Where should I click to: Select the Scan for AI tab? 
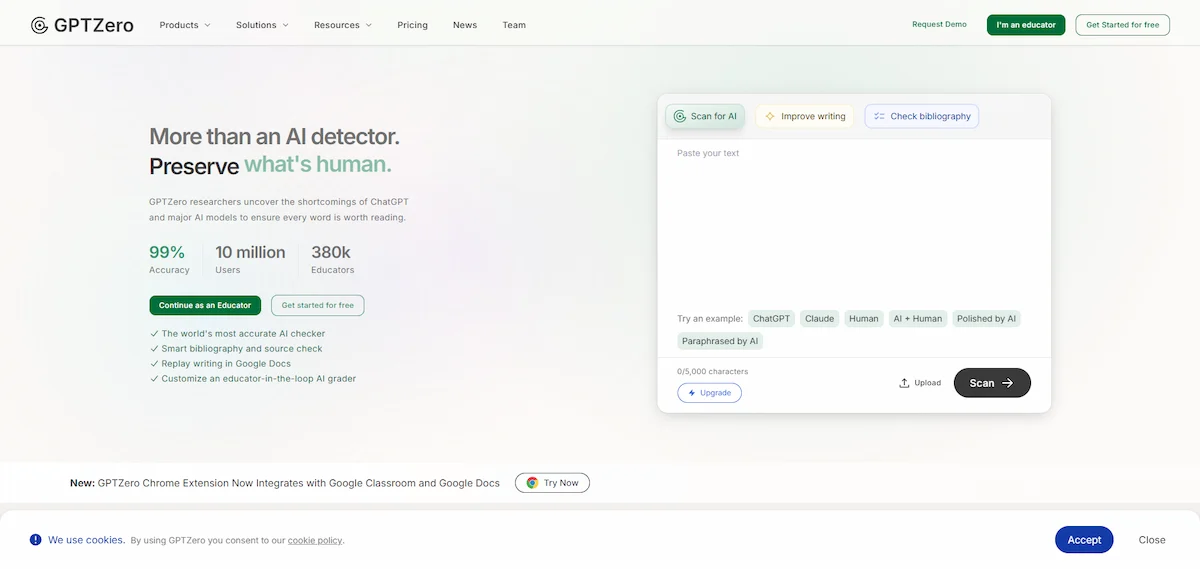click(x=705, y=116)
